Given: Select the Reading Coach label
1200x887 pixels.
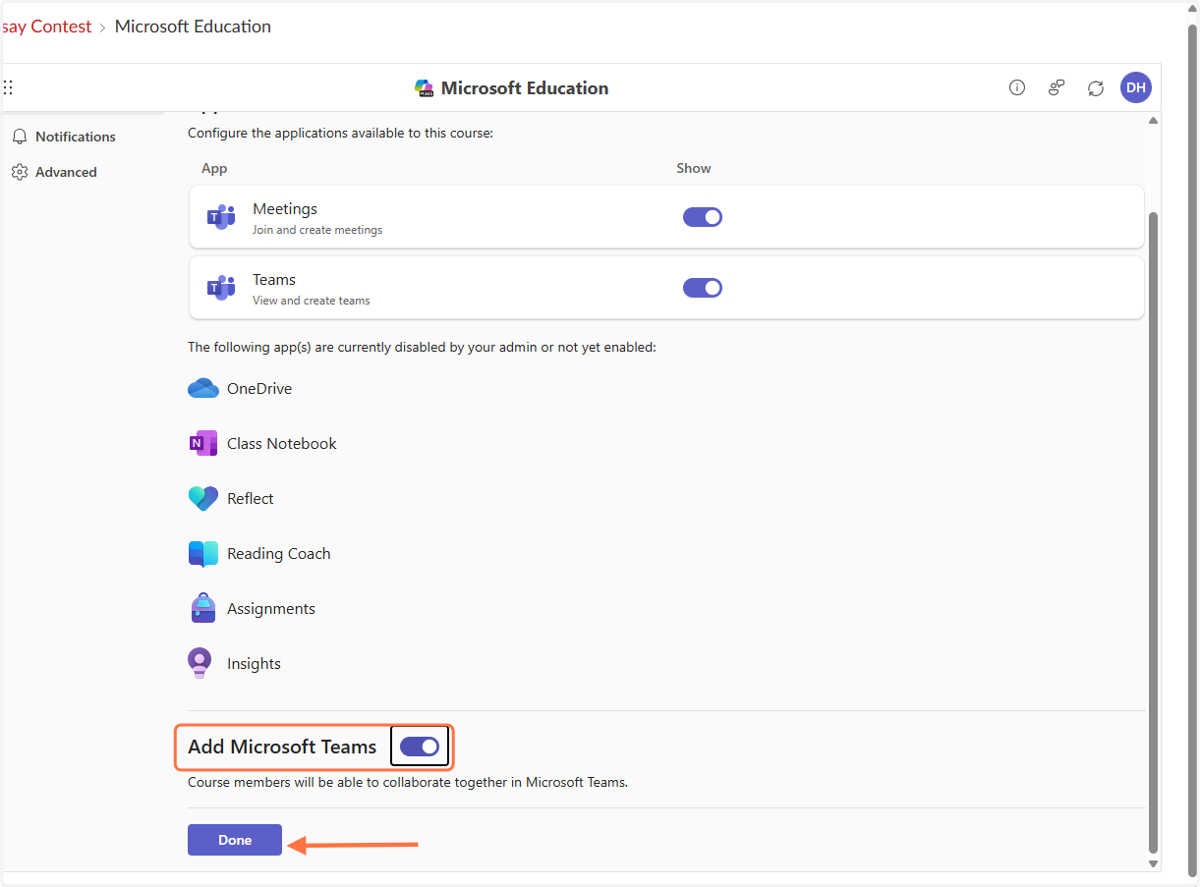Looking at the screenshot, I should click(x=279, y=553).
